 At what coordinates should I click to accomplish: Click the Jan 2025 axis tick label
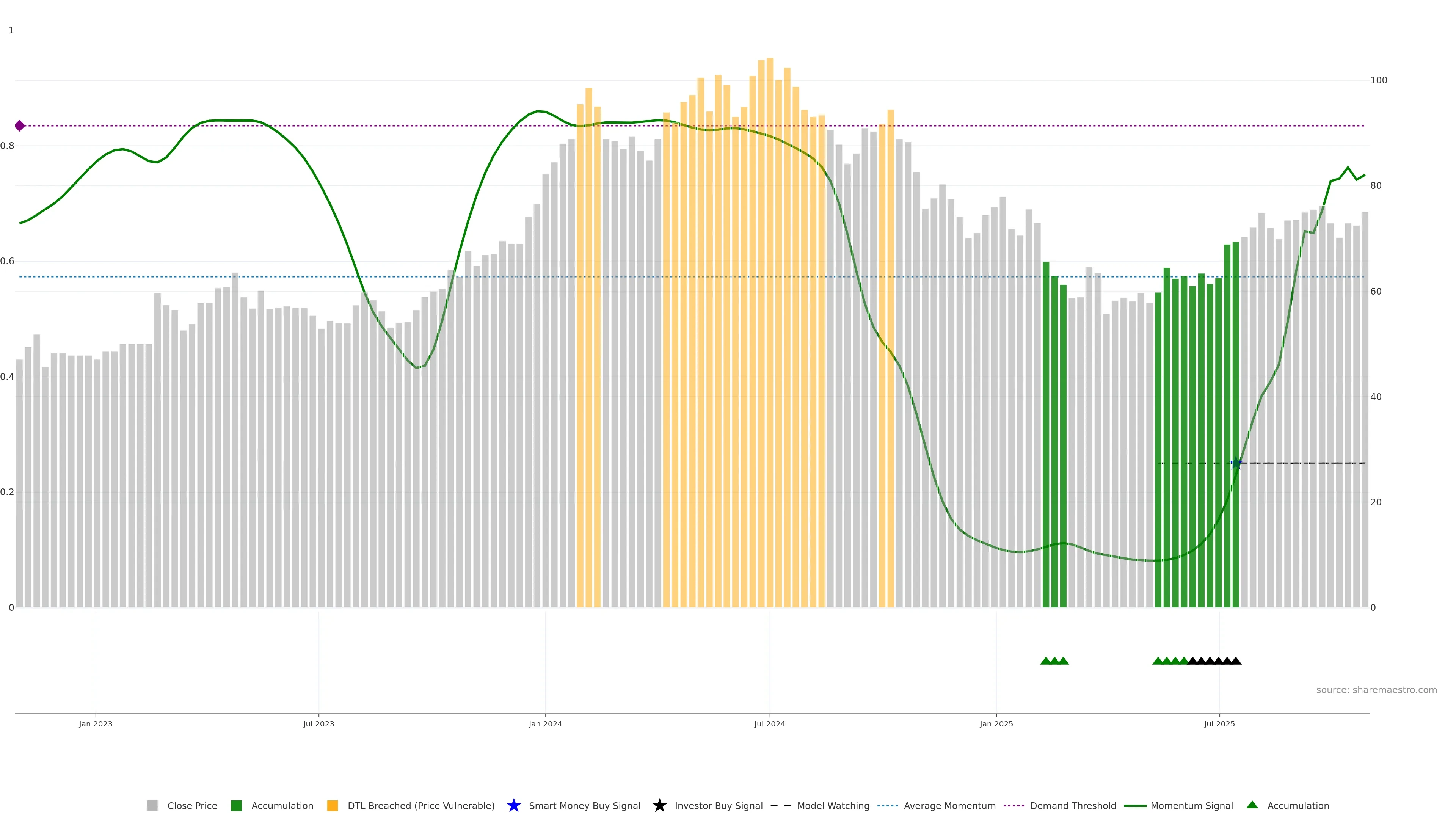tap(996, 724)
